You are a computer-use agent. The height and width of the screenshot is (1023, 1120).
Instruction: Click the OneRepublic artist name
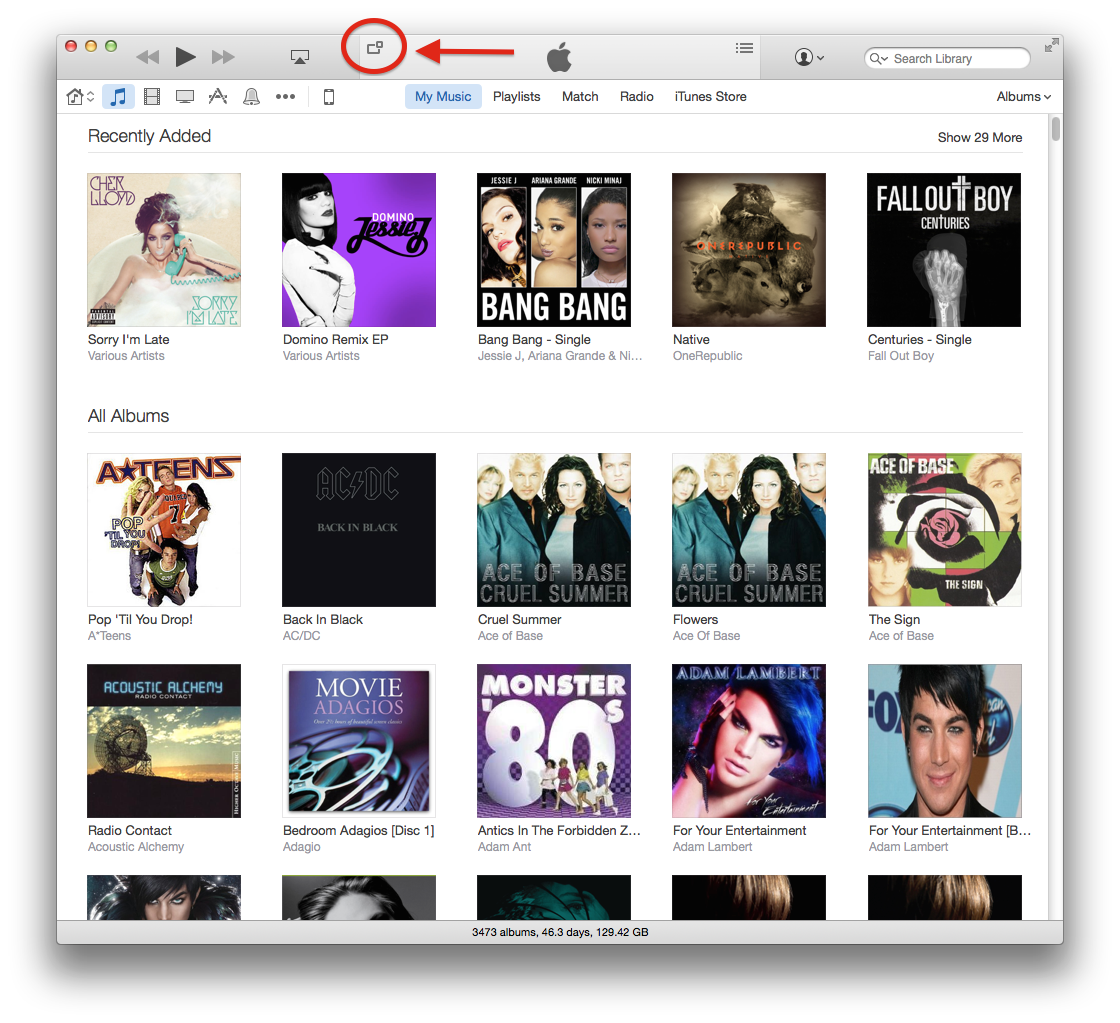coord(707,356)
